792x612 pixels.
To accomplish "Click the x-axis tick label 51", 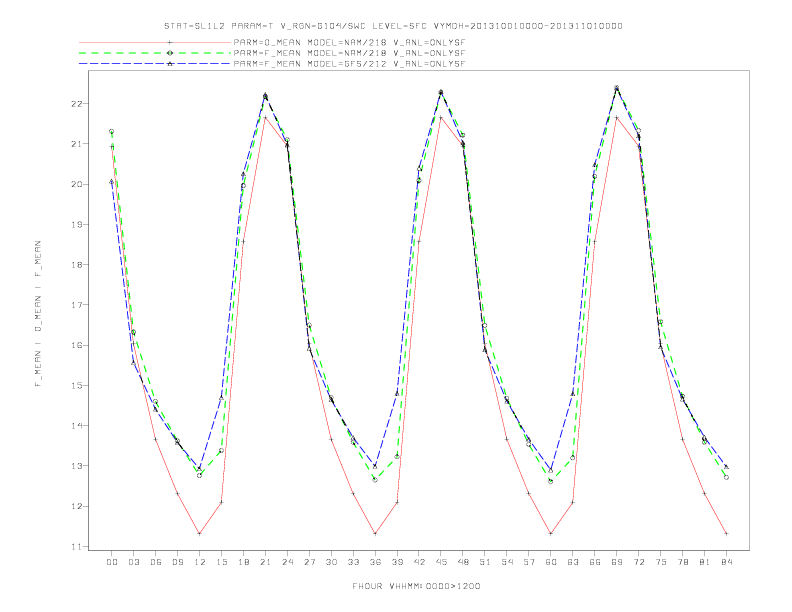I will coord(485,562).
